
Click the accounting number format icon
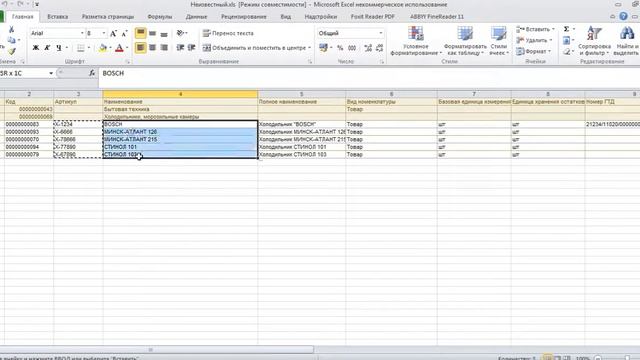click(x=323, y=48)
